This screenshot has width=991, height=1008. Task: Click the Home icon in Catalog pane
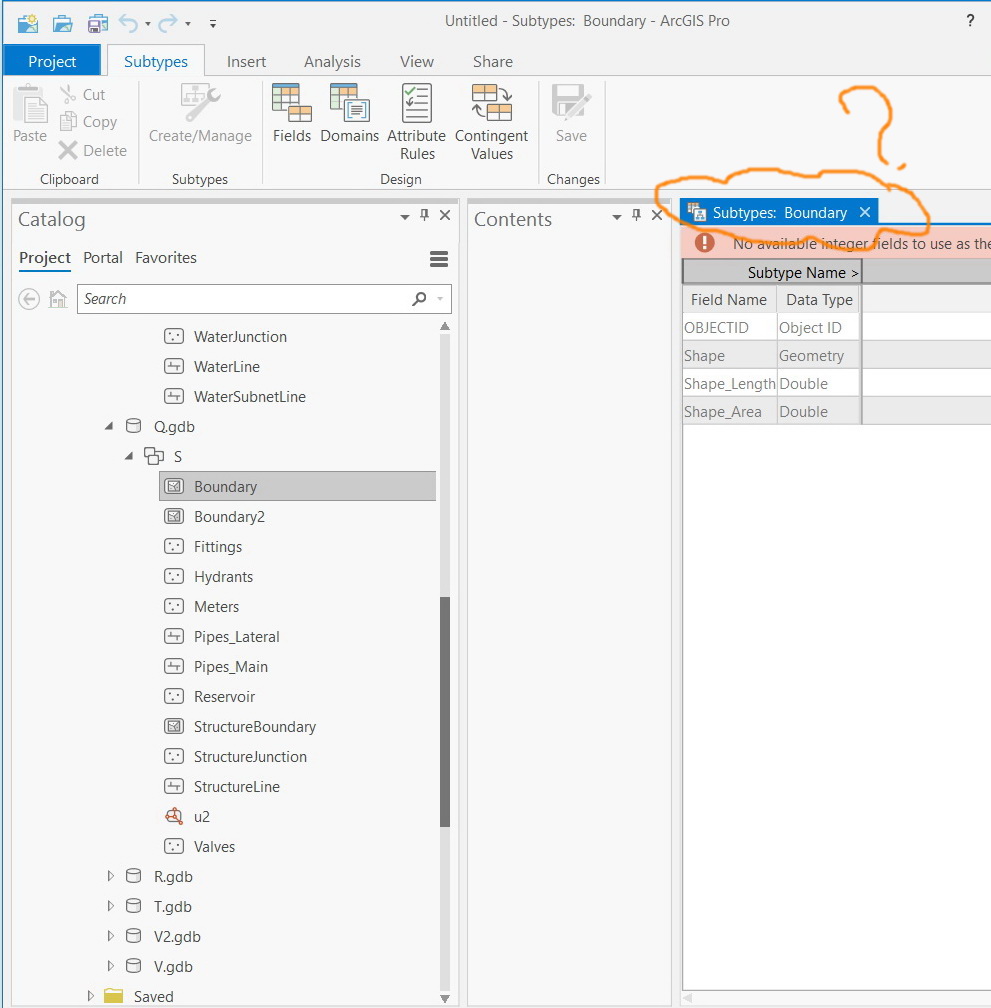click(x=58, y=299)
